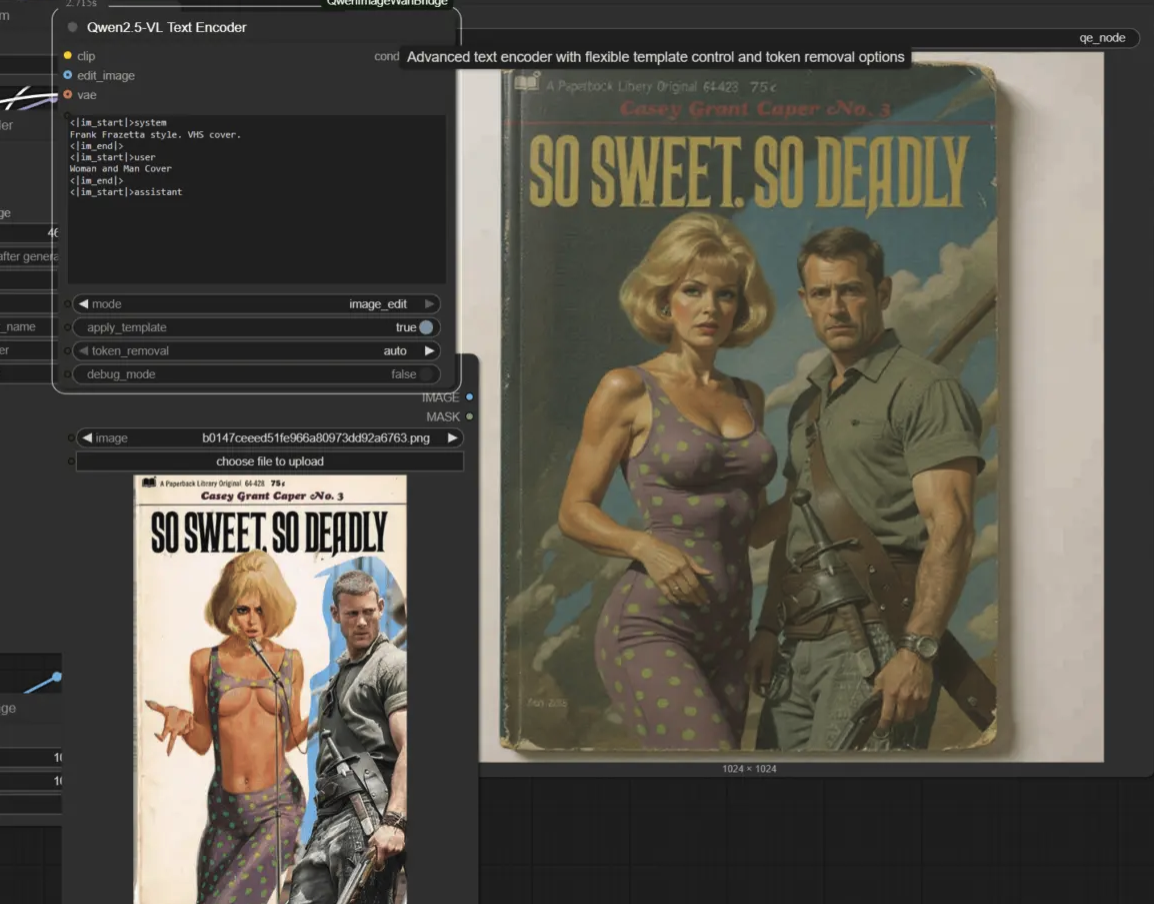Click the IMAGE output socket dot
Image resolution: width=1154 pixels, height=904 pixels.
469,398
